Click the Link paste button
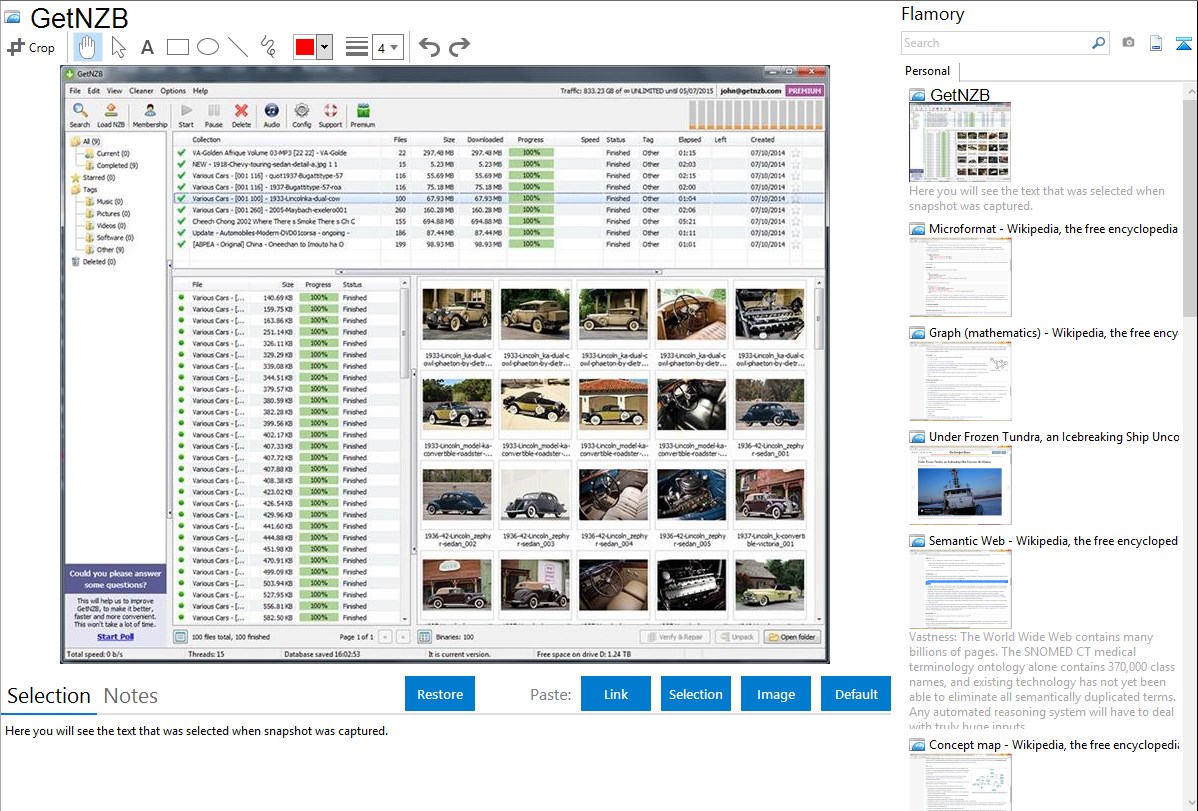 point(616,694)
